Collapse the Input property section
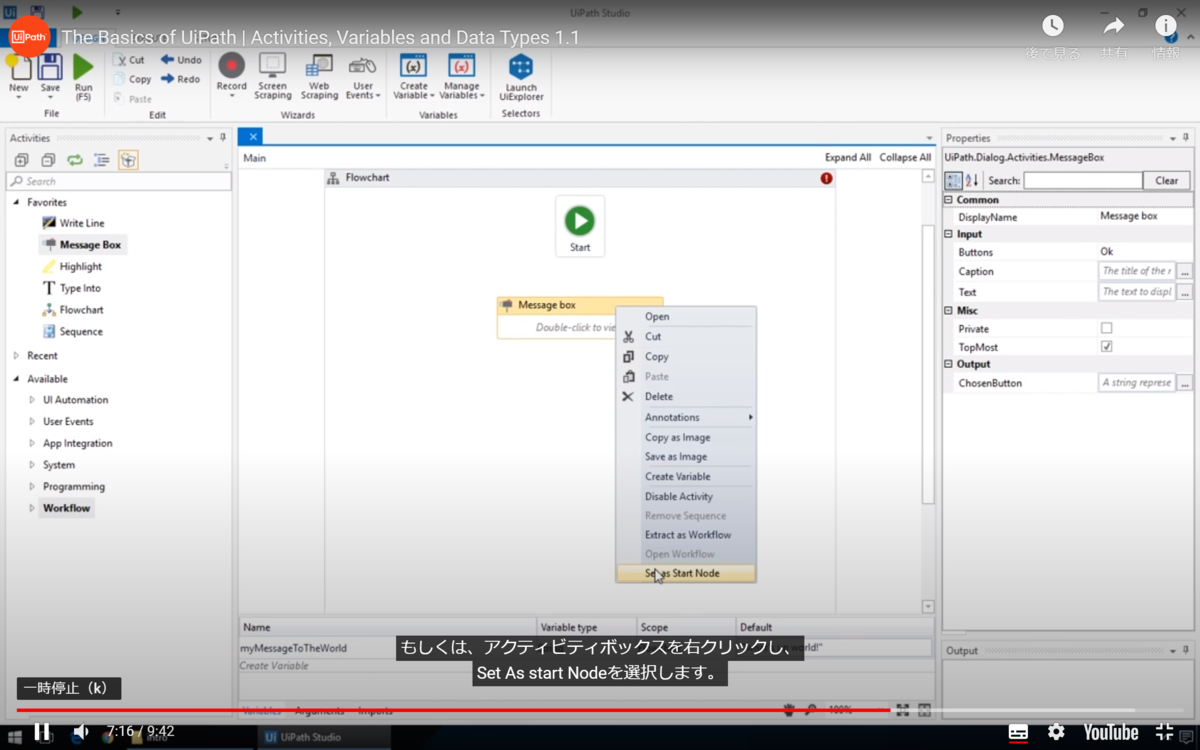Image resolution: width=1200 pixels, height=750 pixels. [x=949, y=234]
